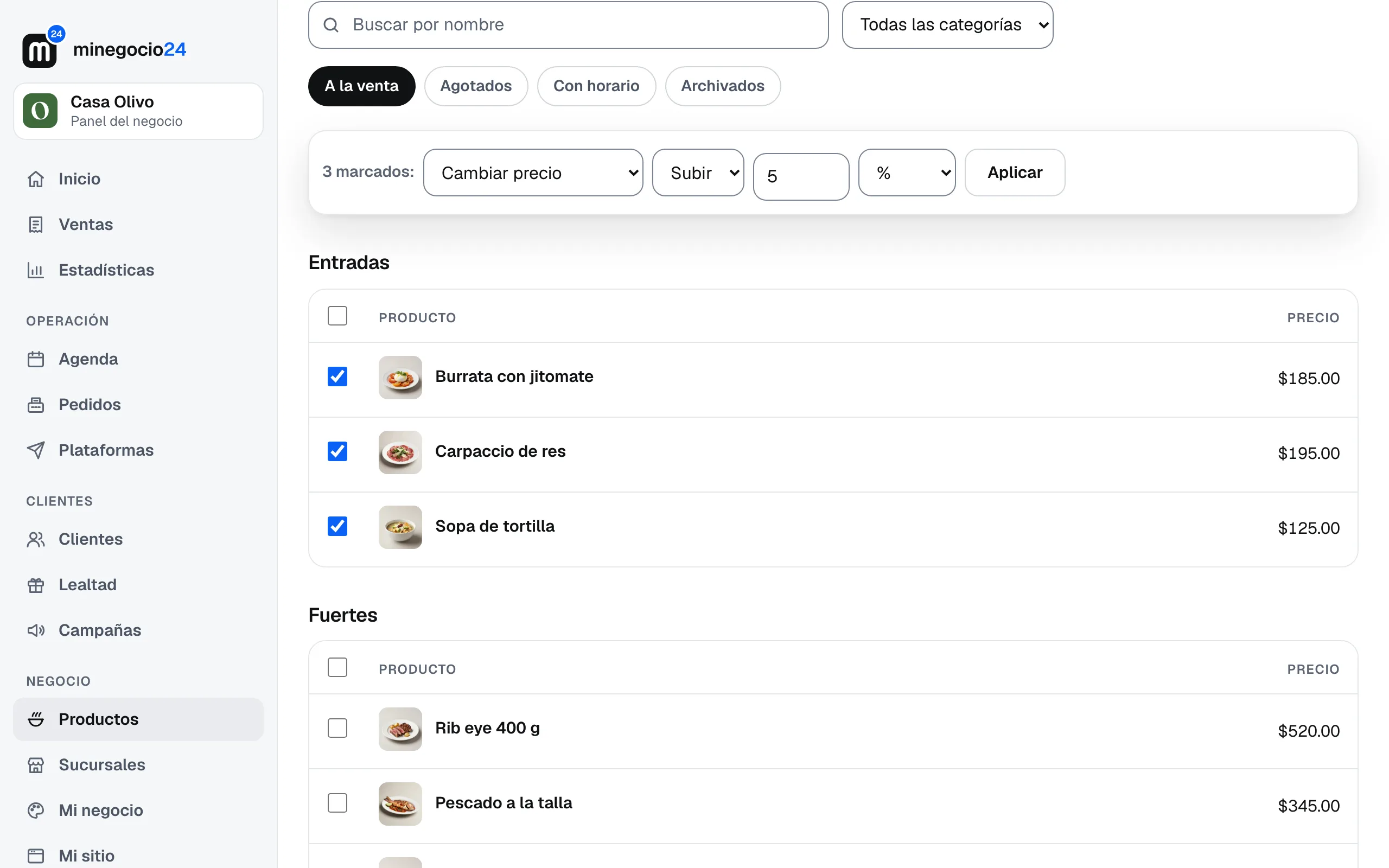1389x868 pixels.
Task: Click the Productos bowl icon
Action: tap(36, 719)
